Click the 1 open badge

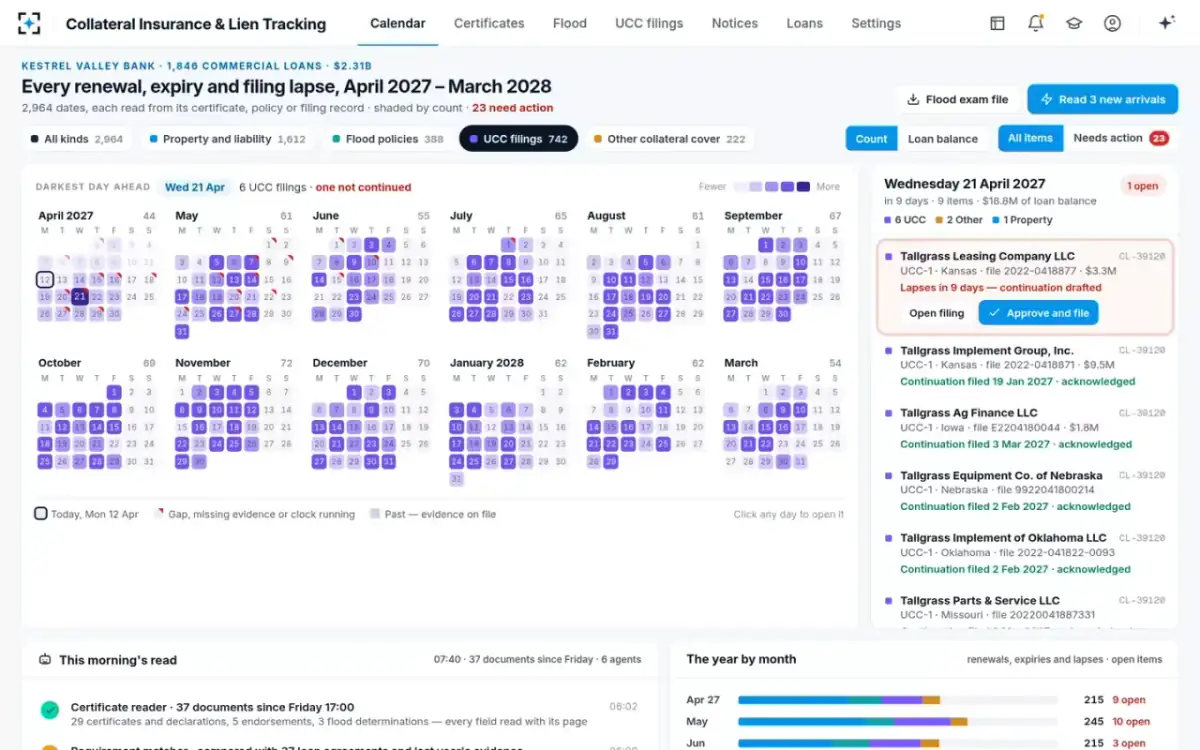1143,185
